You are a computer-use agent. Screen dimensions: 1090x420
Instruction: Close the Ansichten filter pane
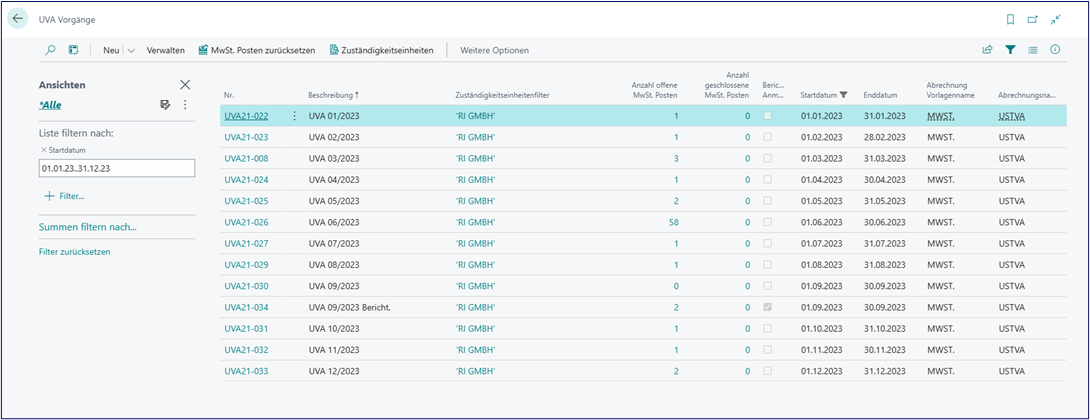point(185,86)
